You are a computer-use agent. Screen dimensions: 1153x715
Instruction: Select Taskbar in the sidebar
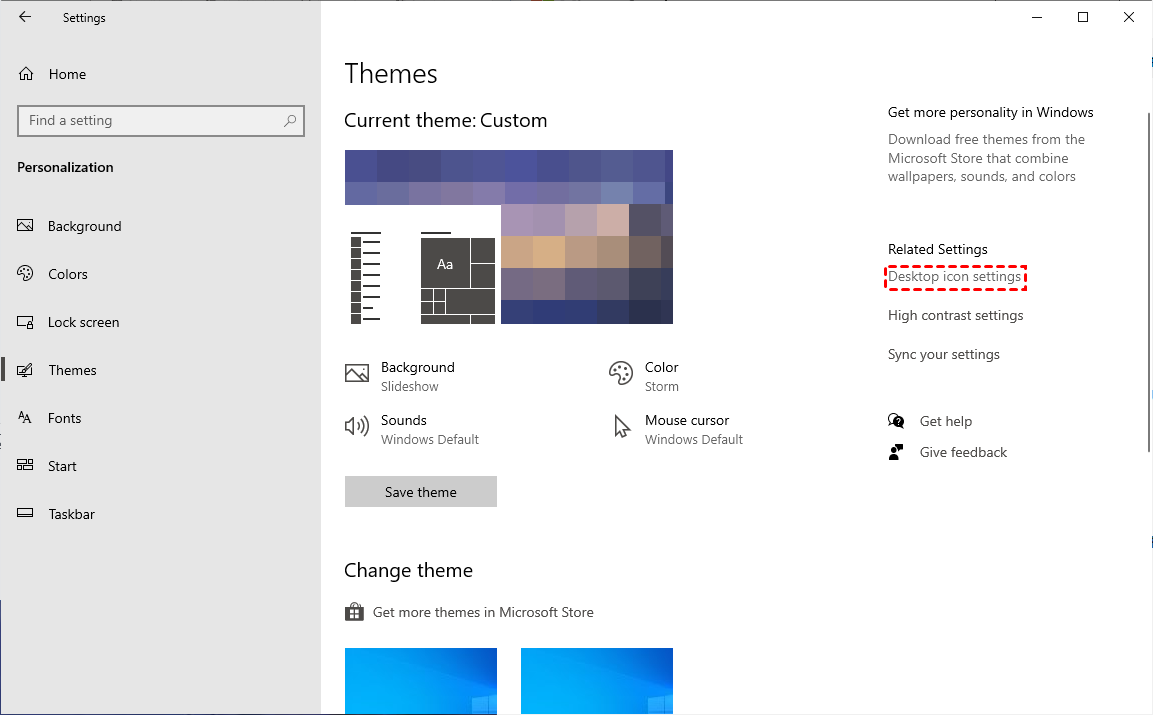tap(71, 514)
